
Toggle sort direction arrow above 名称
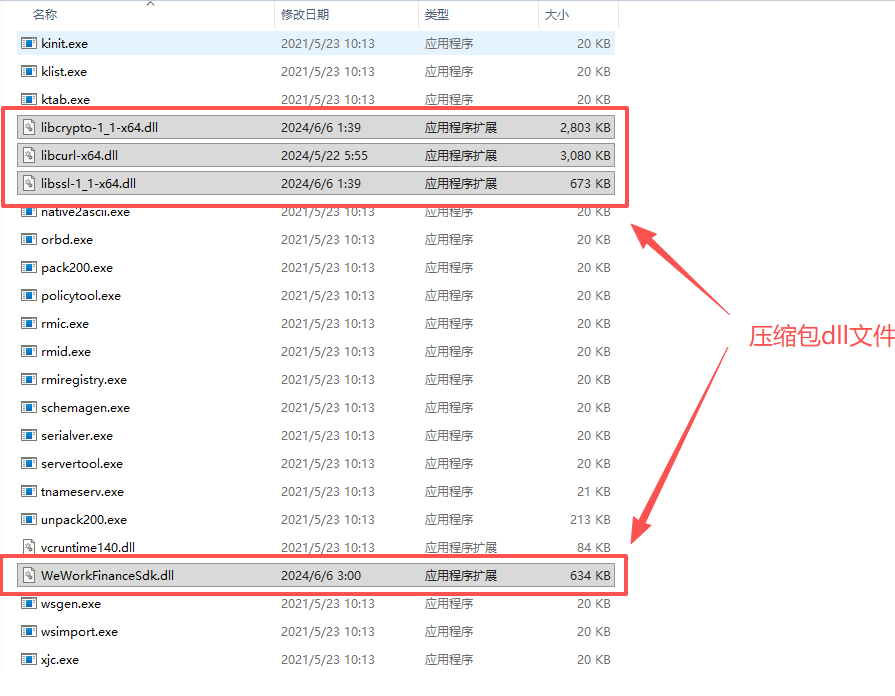click(x=151, y=3)
